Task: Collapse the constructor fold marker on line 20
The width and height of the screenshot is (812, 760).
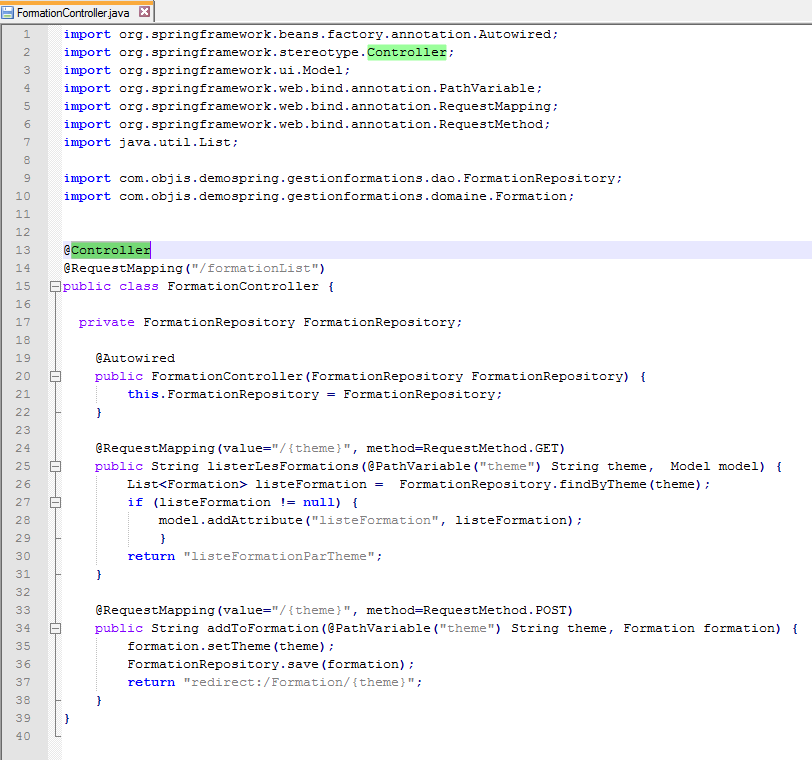Action: (55, 376)
